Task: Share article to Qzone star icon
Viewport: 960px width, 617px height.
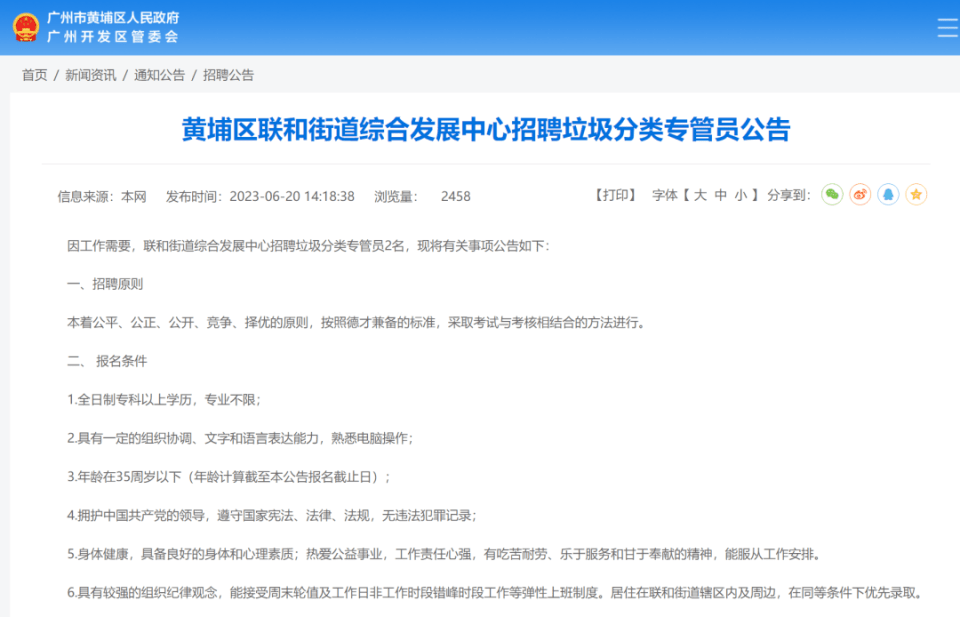Action: (x=917, y=195)
